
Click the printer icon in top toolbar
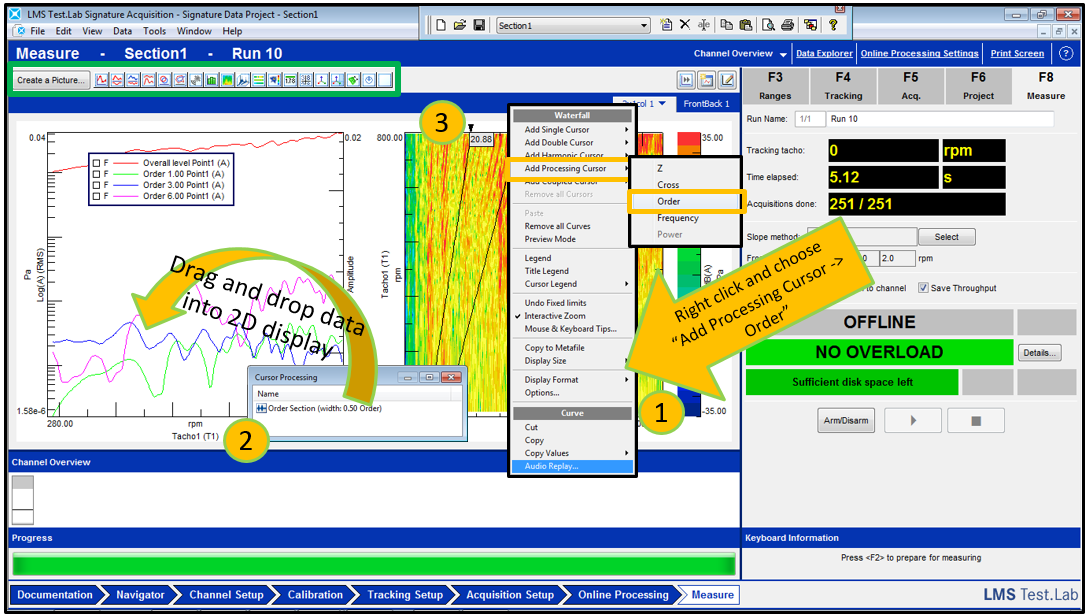point(788,25)
